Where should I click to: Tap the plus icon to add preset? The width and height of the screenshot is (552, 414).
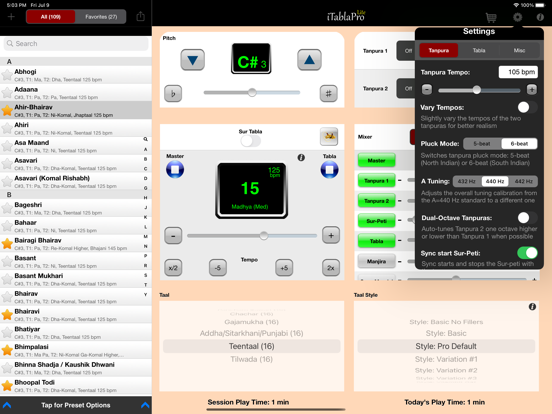coord(11,17)
